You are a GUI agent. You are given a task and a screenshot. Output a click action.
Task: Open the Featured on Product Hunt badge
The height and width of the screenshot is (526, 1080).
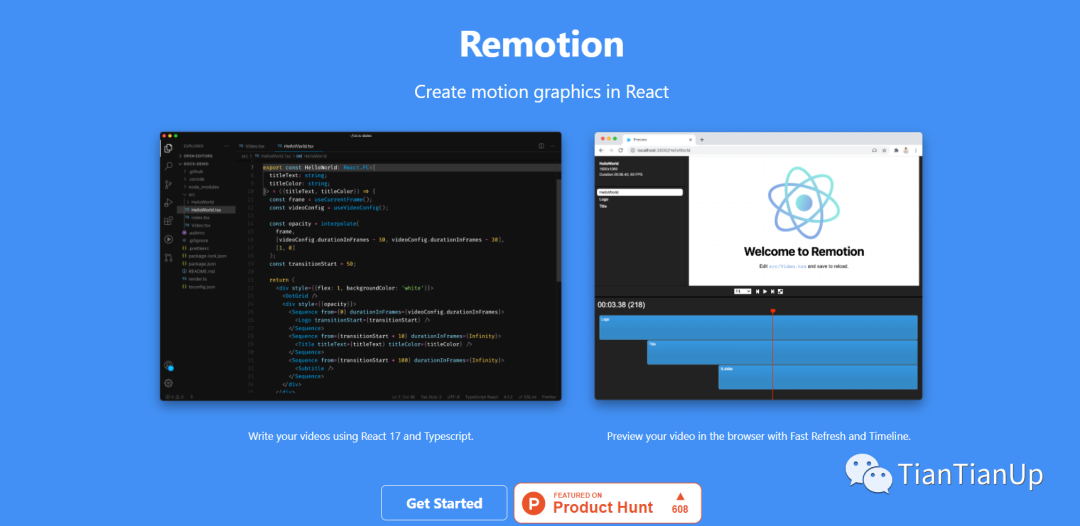pyautogui.click(x=608, y=503)
